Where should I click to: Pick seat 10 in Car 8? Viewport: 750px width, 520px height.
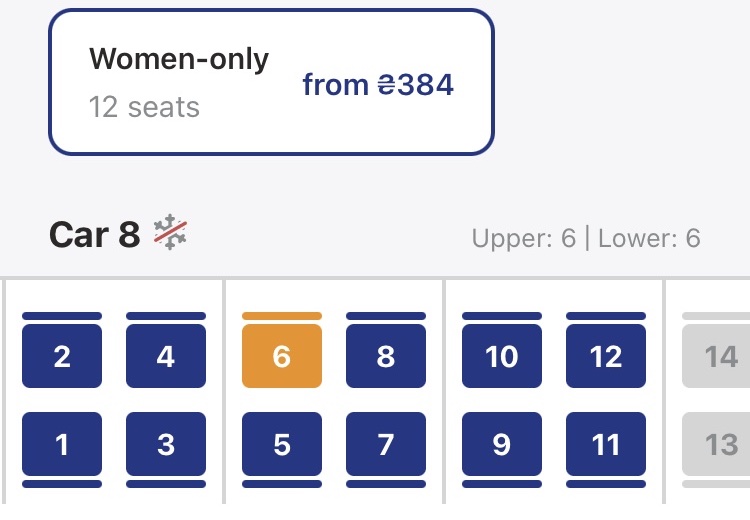point(502,356)
